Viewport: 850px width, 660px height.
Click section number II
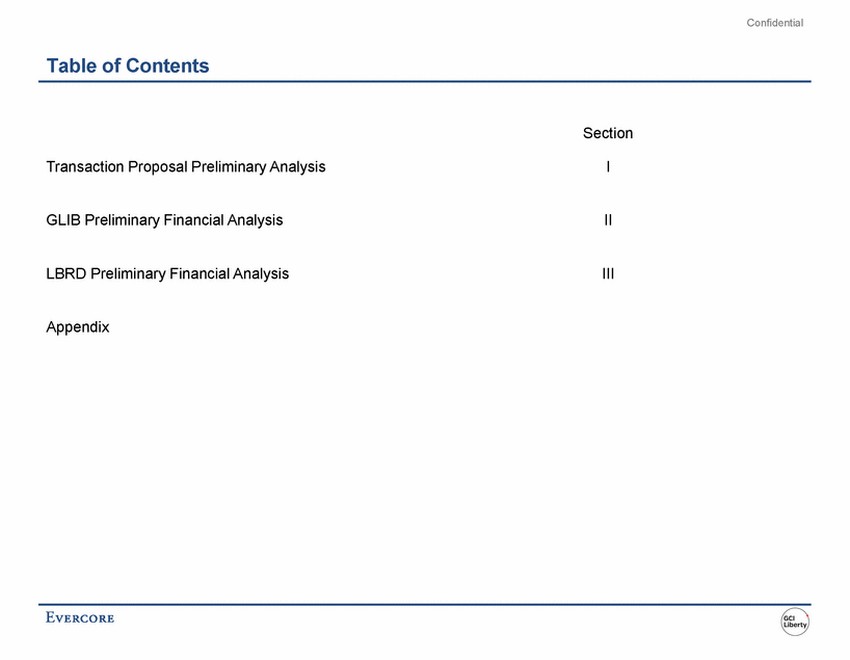click(608, 220)
